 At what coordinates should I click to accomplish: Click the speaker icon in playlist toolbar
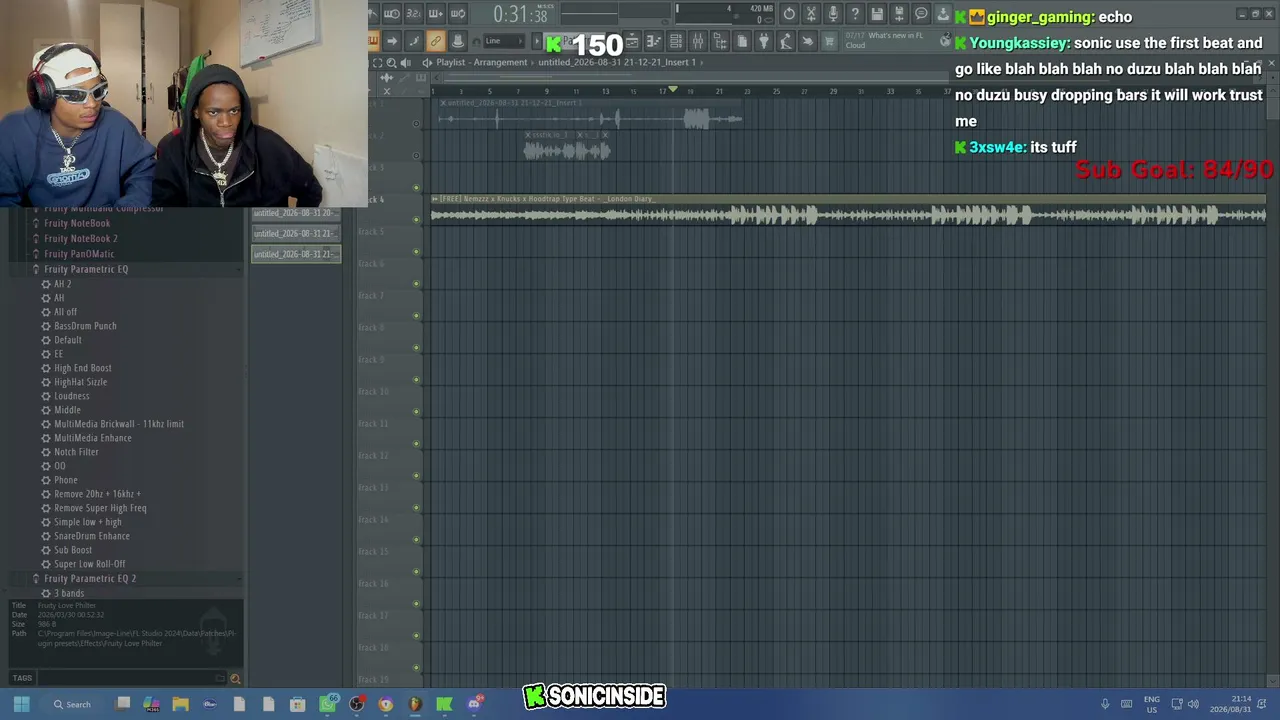tap(405, 62)
